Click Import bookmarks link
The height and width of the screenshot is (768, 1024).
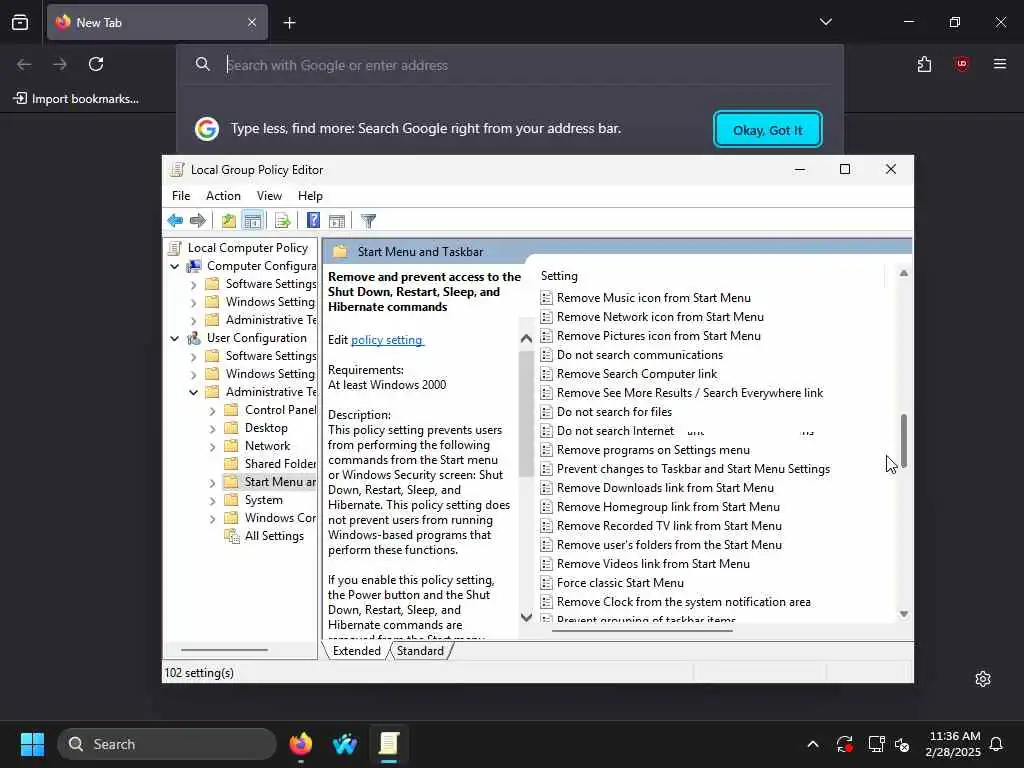(x=76, y=99)
